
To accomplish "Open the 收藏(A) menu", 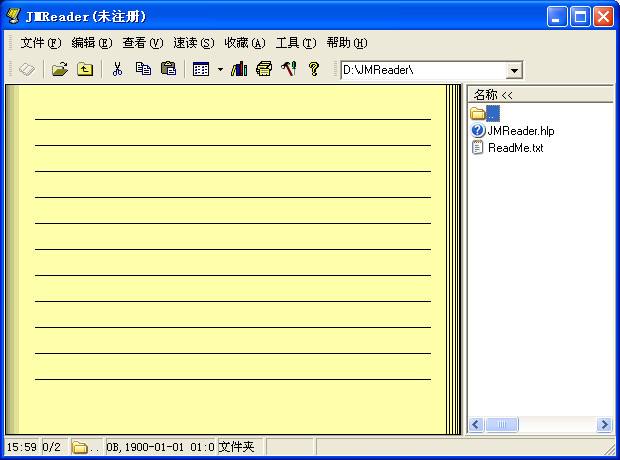I will (244, 43).
